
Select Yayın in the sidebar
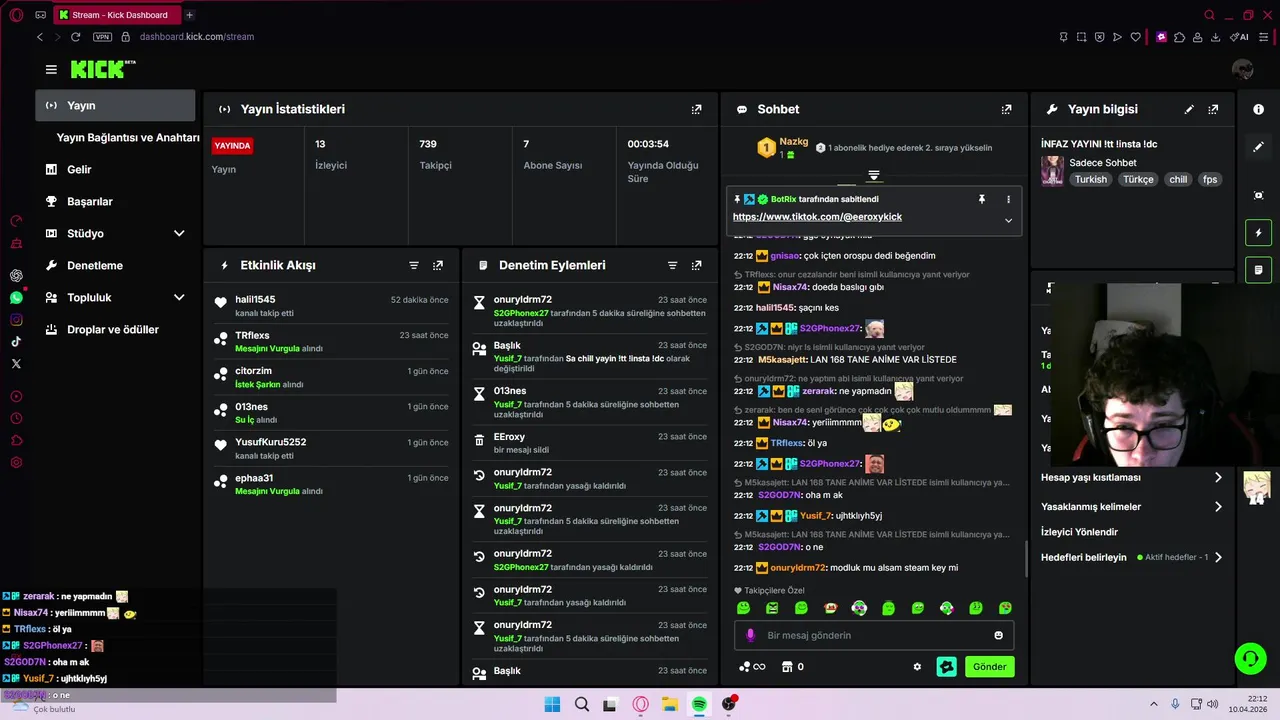(115, 105)
